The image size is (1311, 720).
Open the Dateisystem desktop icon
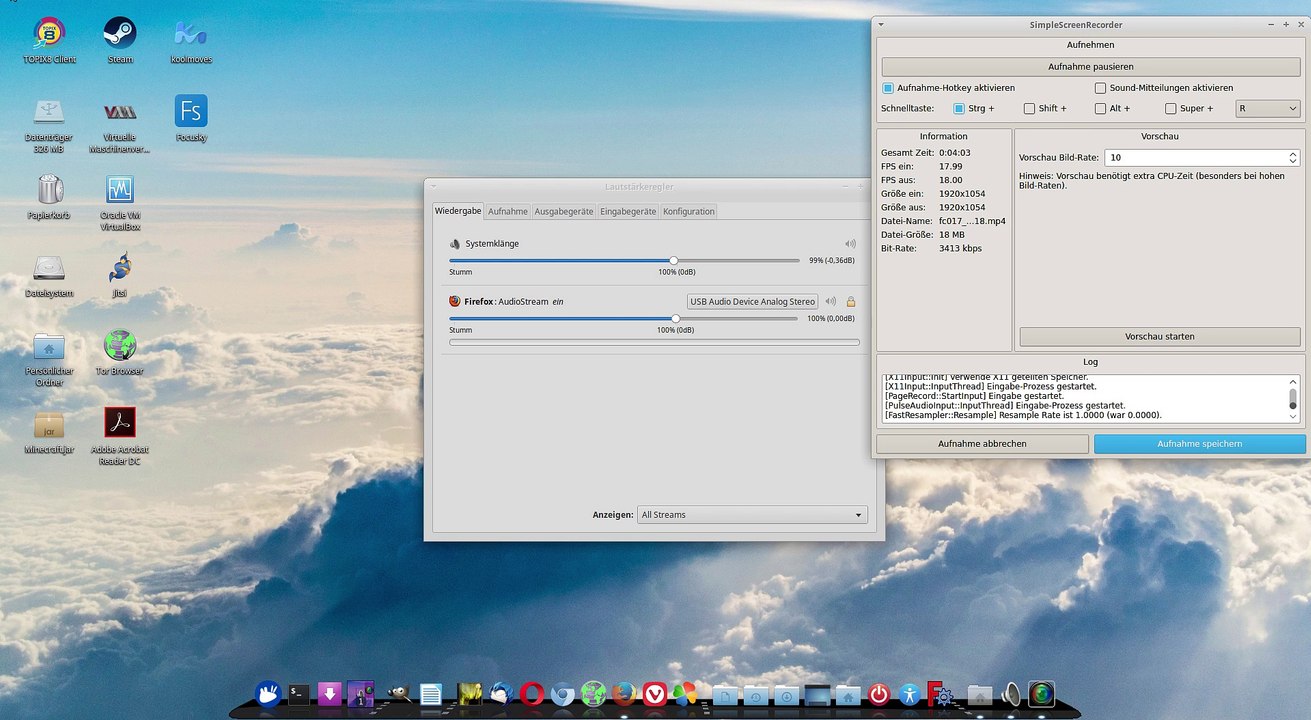49,268
